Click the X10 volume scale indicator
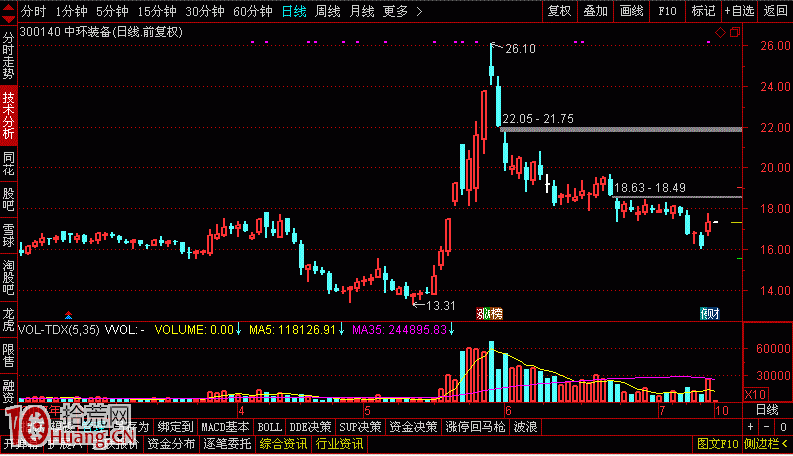The width and height of the screenshot is (793, 456). (x=755, y=394)
